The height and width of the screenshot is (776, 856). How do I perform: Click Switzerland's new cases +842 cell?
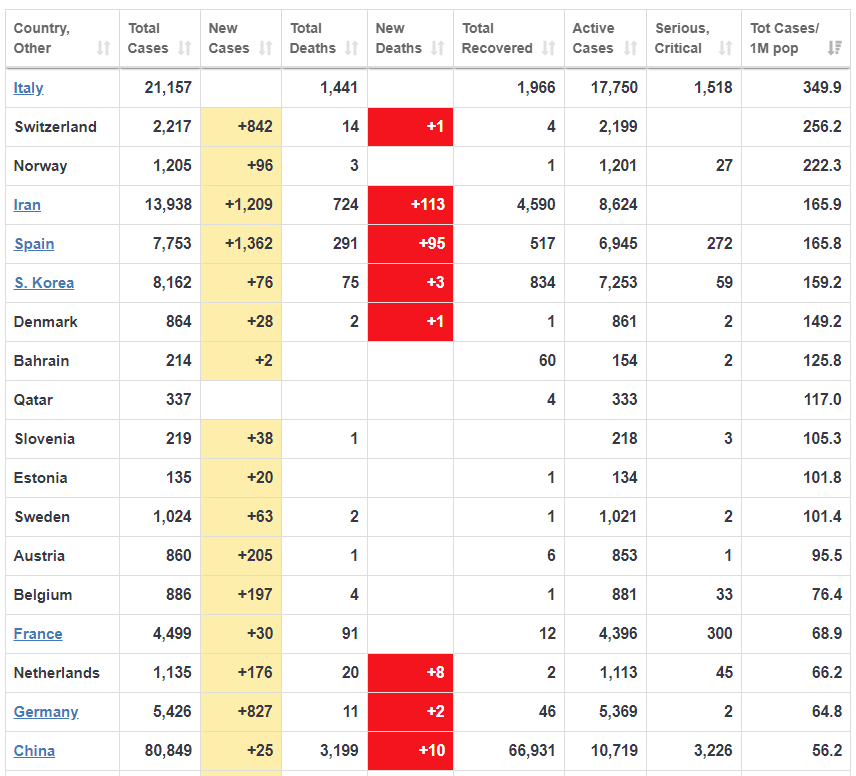pos(241,127)
